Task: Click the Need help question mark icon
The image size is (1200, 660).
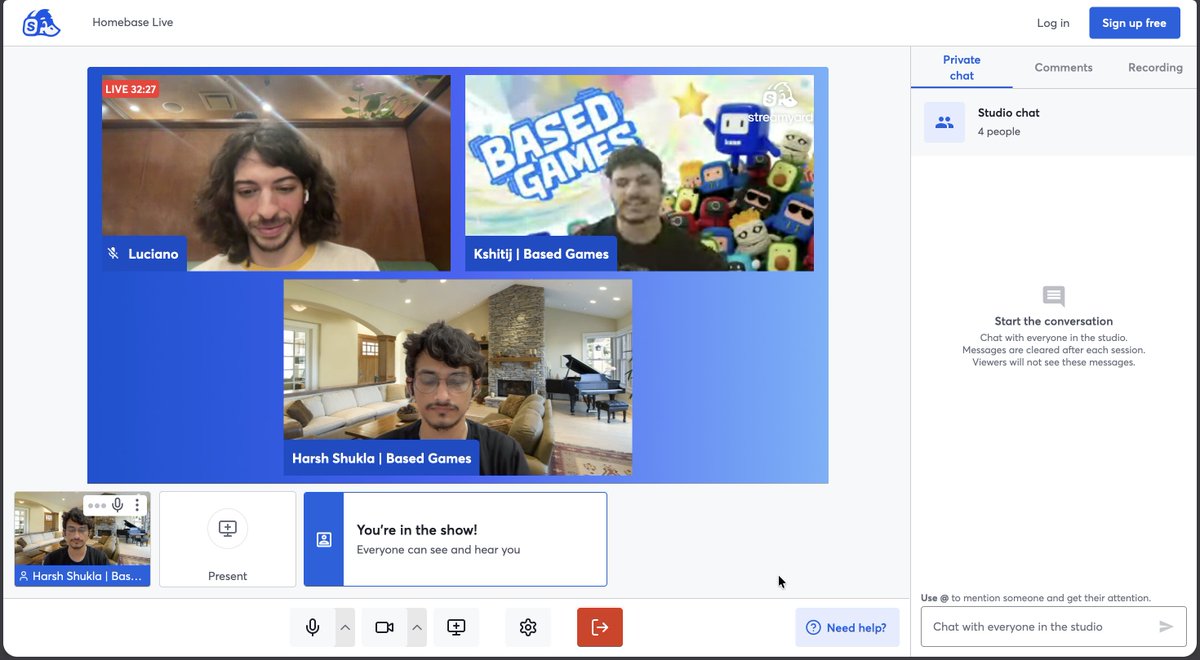Action: pos(813,627)
